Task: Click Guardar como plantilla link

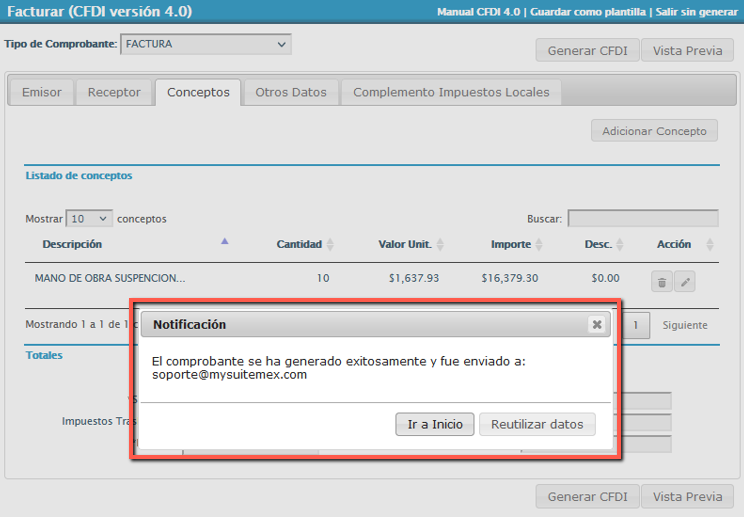Action: tap(589, 12)
